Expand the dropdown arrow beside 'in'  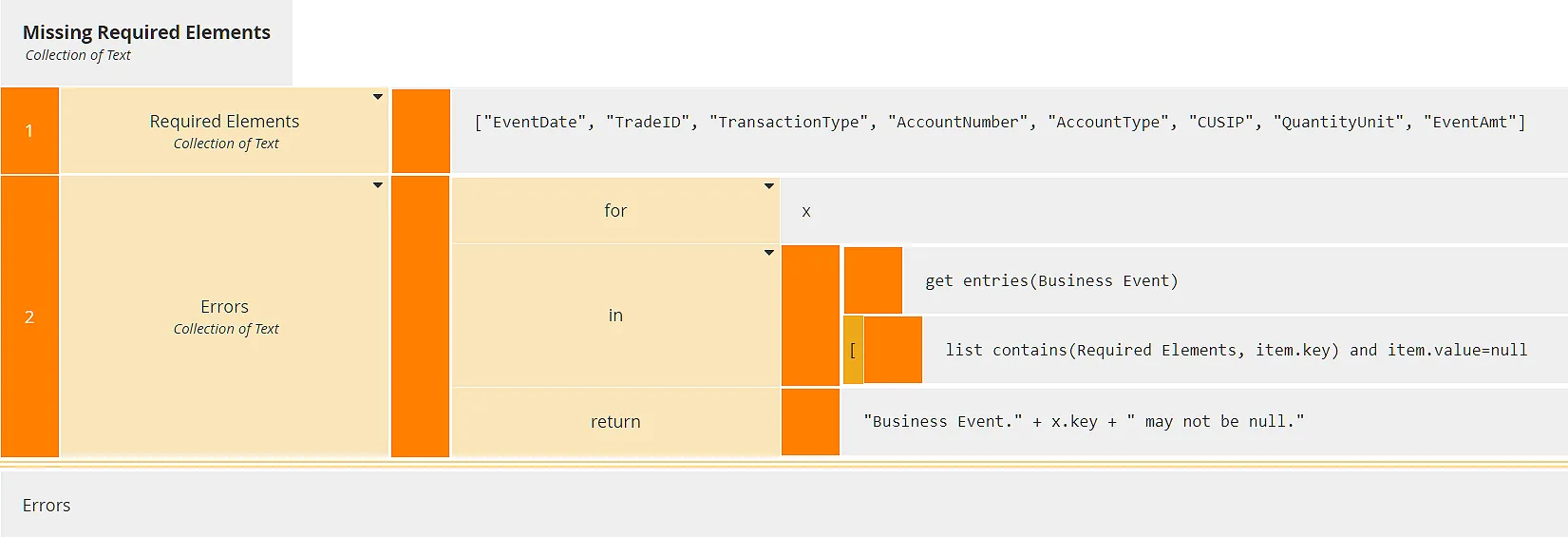pos(769,253)
